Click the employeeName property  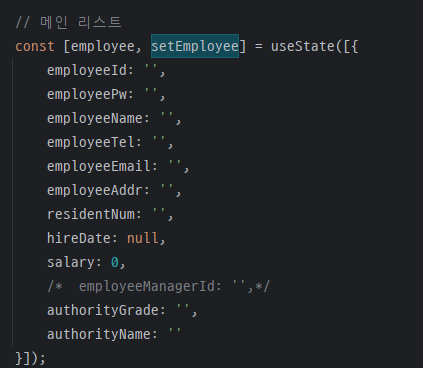pyautogui.click(x=95, y=119)
